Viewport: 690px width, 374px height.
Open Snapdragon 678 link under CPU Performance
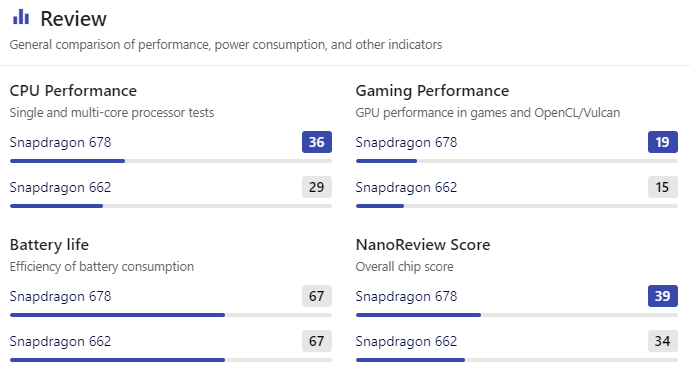point(60,143)
